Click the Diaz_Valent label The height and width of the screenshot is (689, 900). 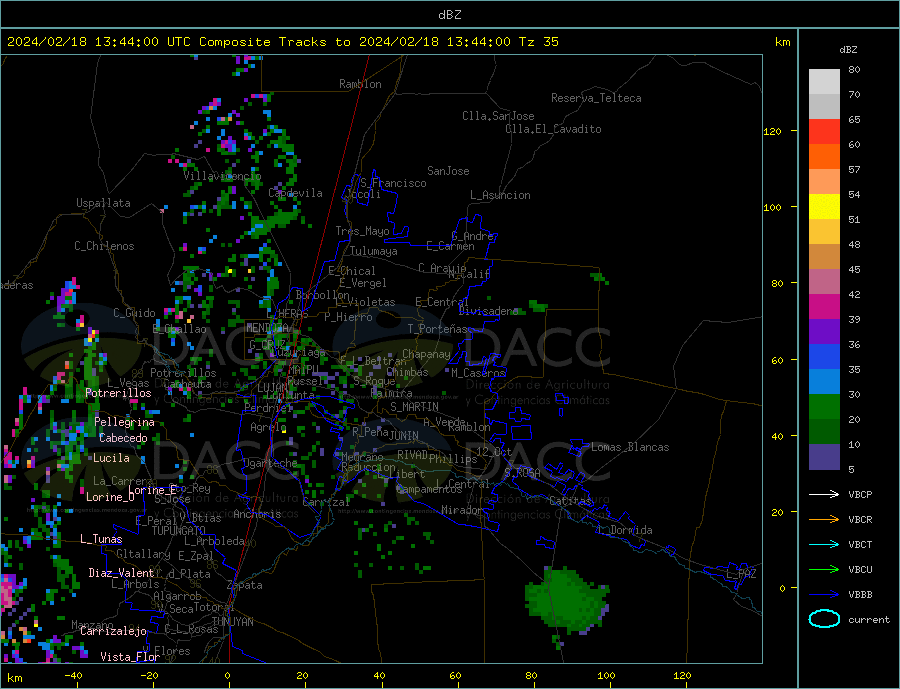click(x=121, y=573)
